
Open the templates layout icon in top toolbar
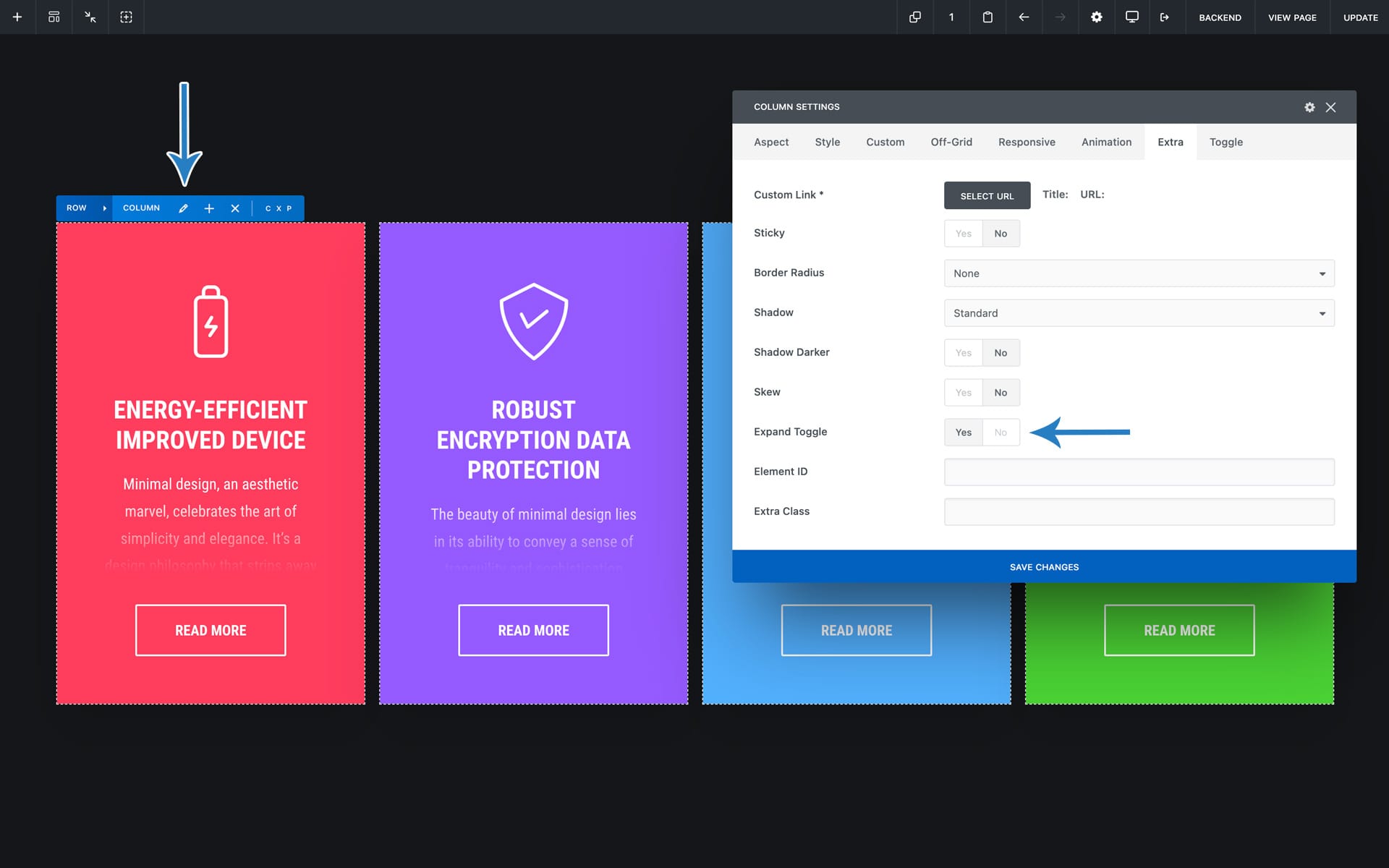[x=54, y=17]
